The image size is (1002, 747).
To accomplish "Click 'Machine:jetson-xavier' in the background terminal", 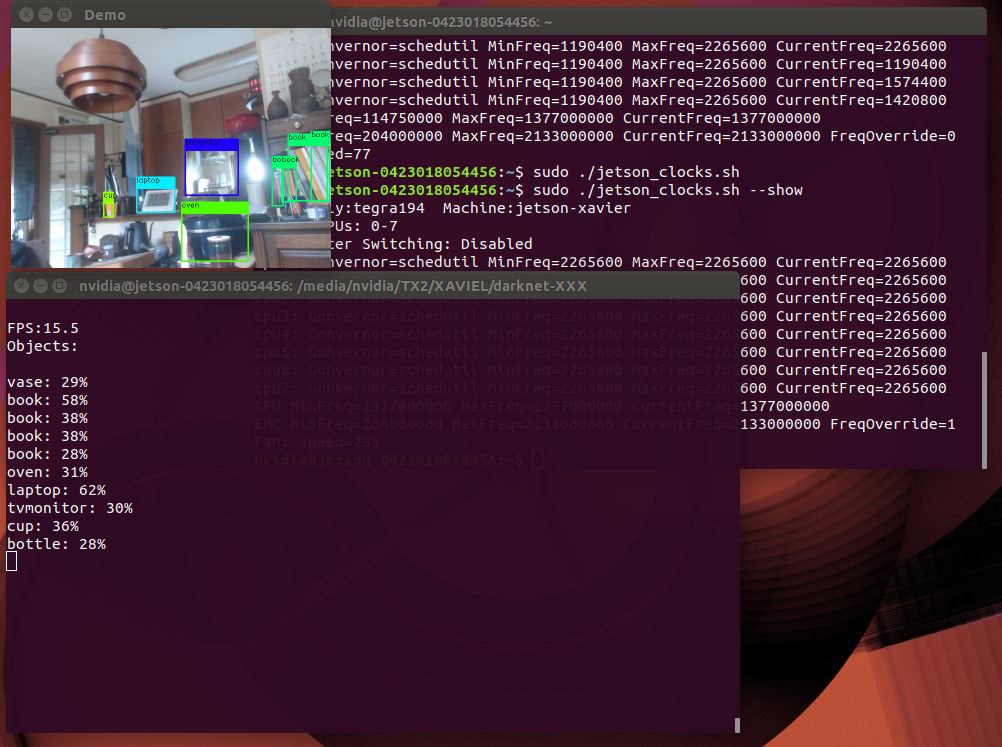I will 537,208.
